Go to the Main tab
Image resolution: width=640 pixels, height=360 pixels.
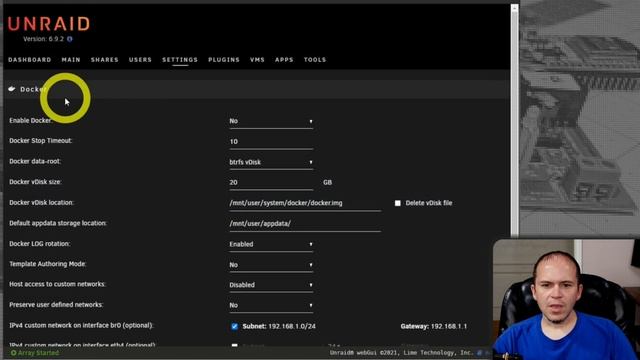click(71, 60)
